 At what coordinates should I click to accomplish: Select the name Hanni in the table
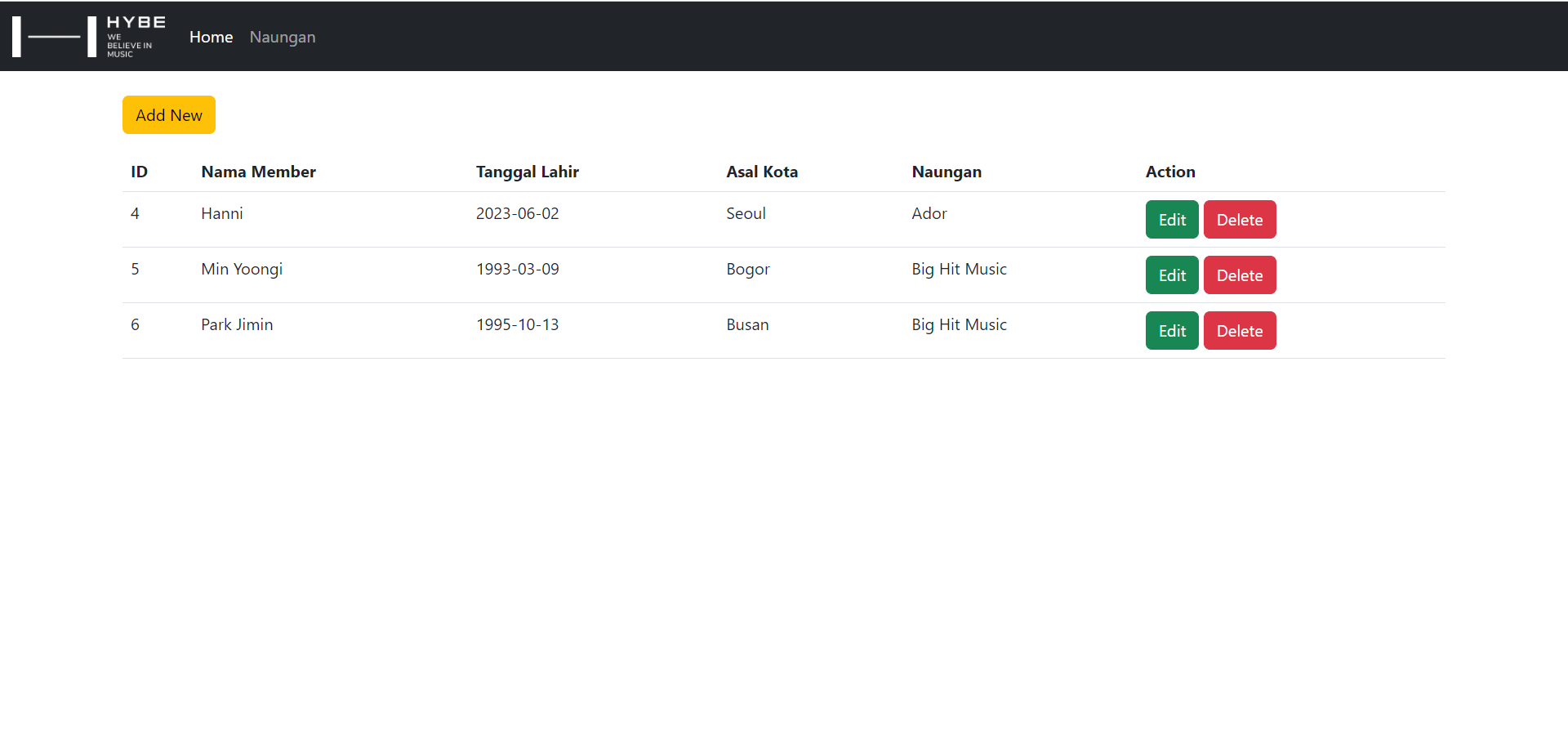tap(221, 213)
